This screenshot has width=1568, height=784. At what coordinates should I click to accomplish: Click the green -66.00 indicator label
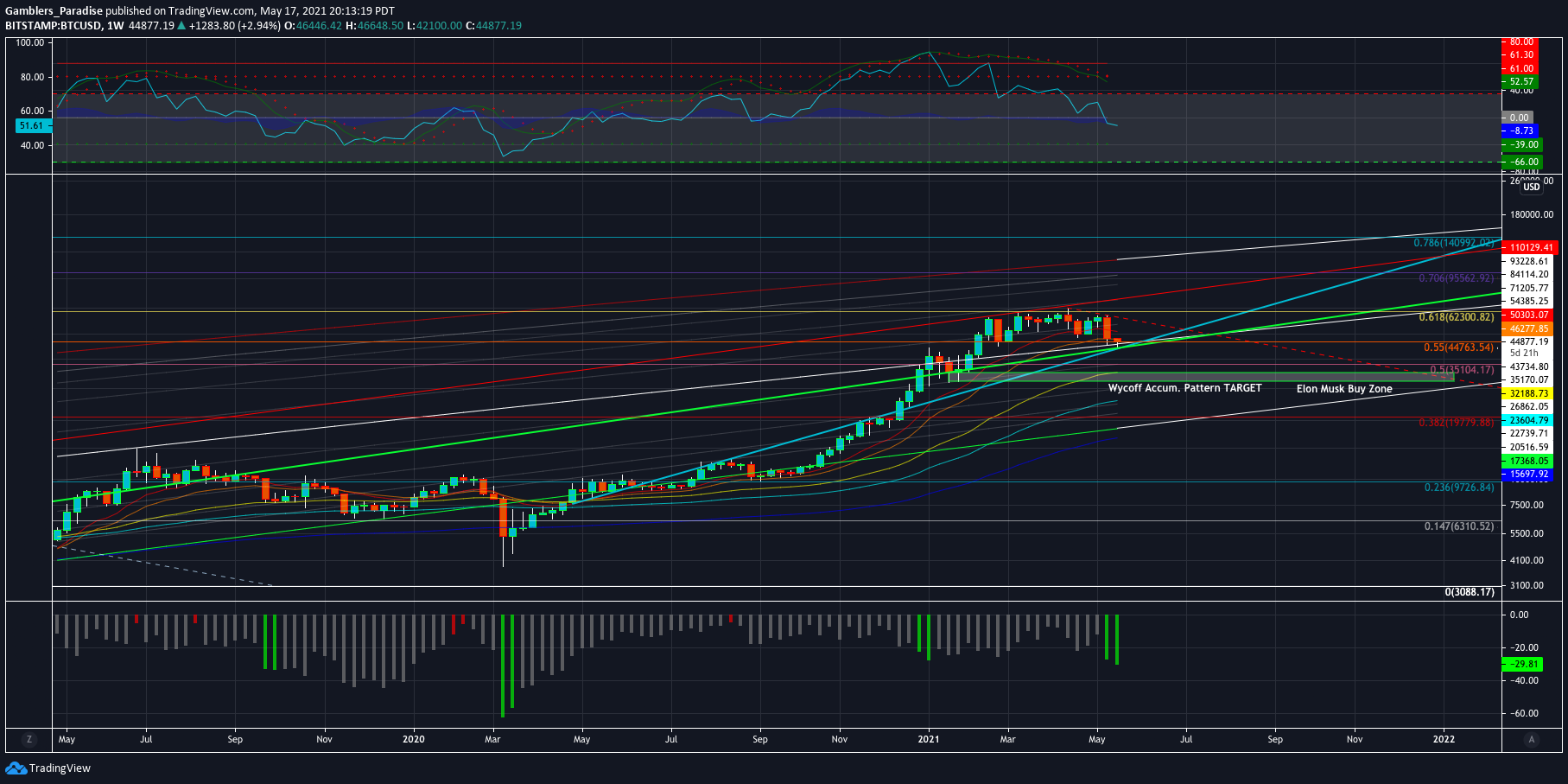tap(1523, 162)
